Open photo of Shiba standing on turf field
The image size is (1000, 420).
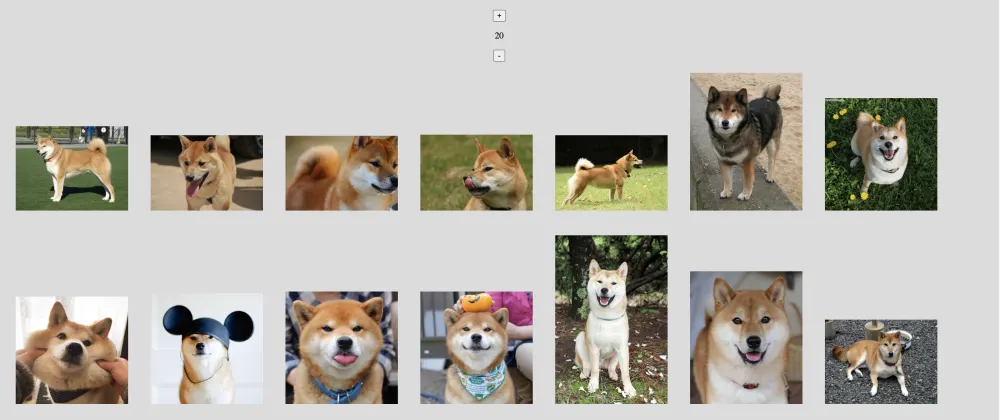pos(71,168)
